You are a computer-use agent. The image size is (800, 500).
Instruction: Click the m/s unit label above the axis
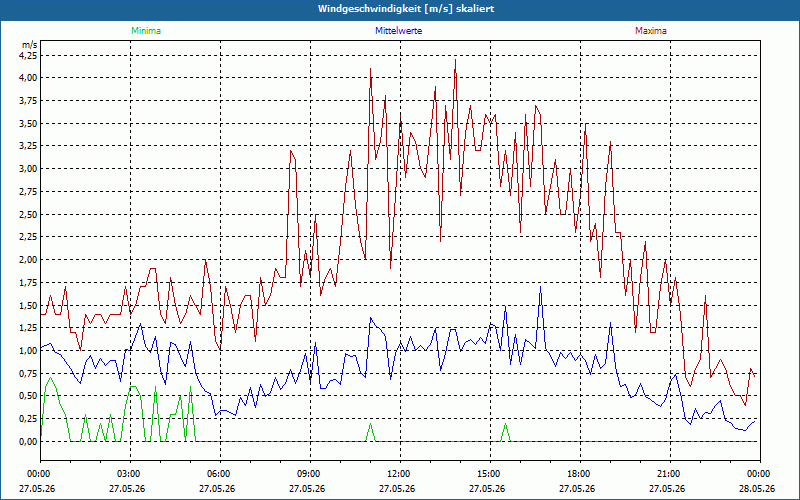pos(30,45)
